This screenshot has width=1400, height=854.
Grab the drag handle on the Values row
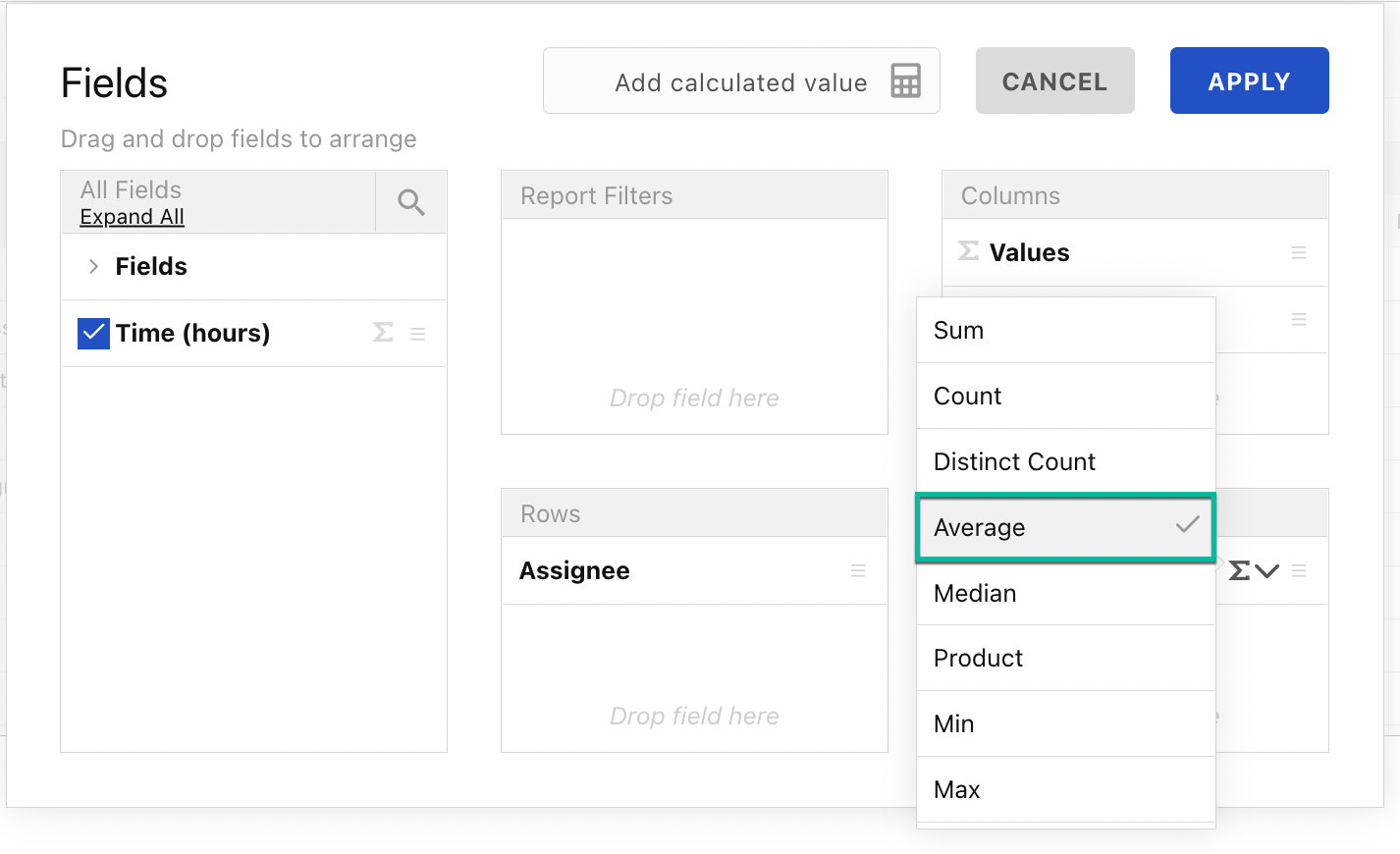click(1298, 253)
